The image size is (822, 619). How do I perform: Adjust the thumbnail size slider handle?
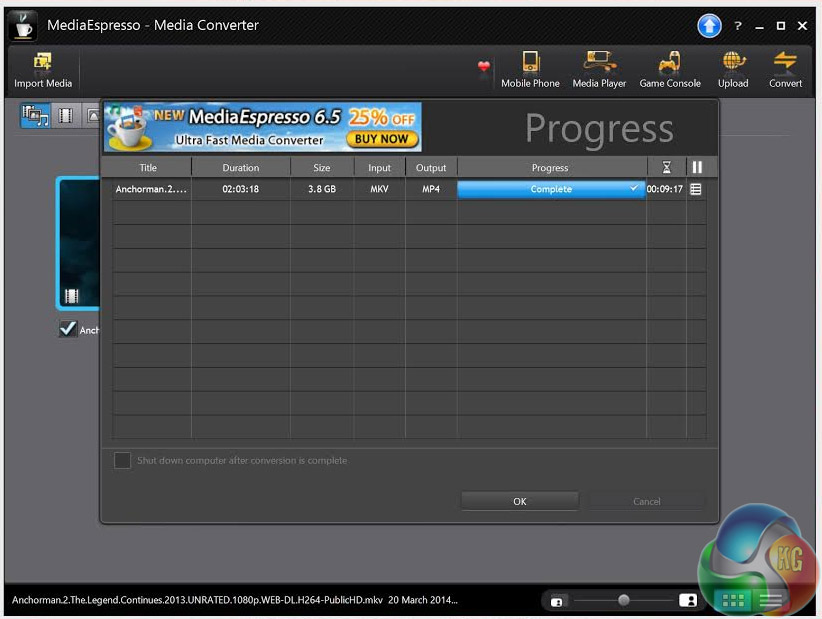(623, 600)
